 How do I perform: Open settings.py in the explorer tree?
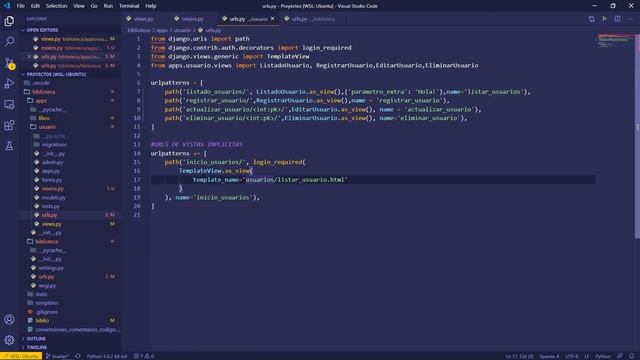coord(51,268)
